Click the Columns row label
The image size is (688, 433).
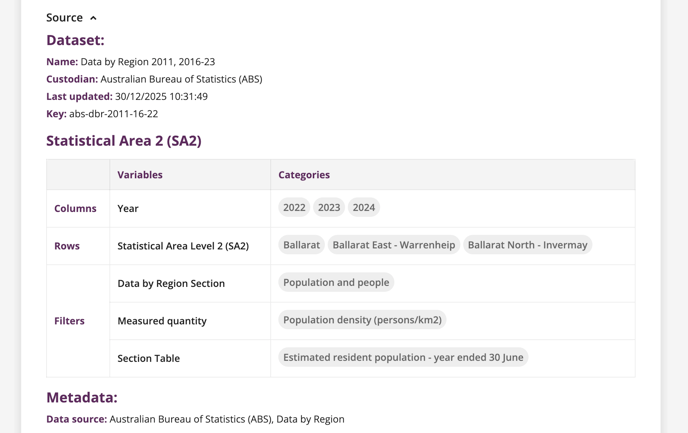tap(75, 209)
